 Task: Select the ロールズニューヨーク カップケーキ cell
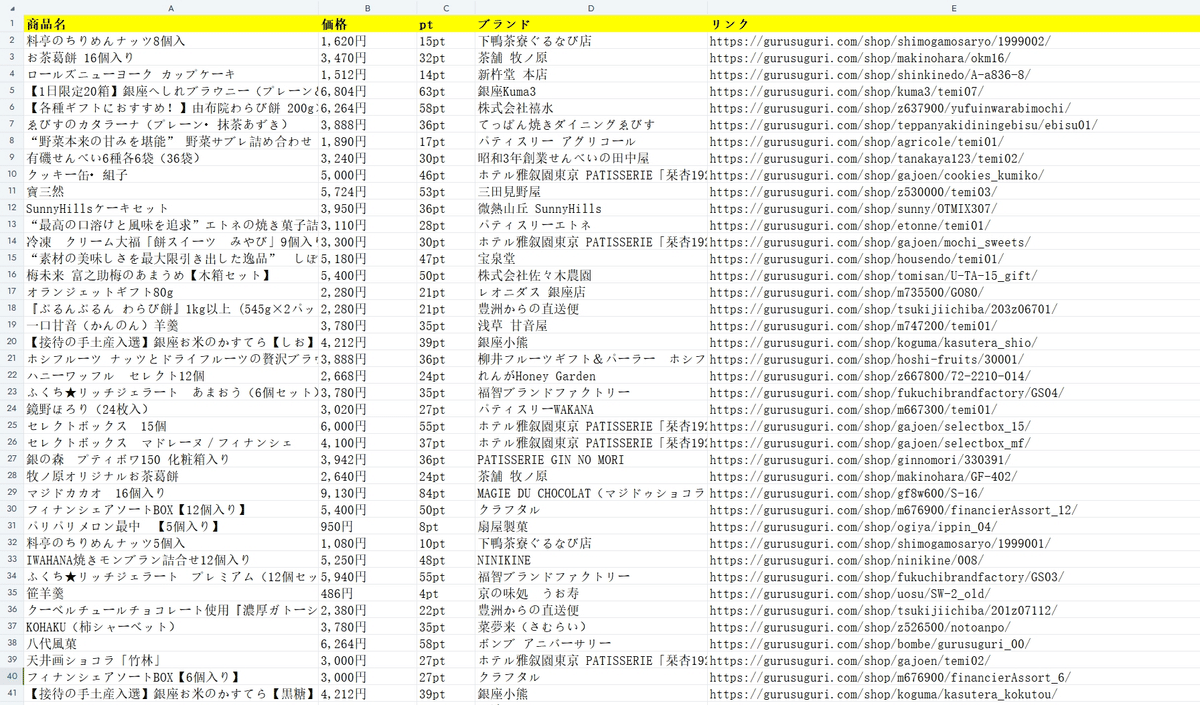coord(171,74)
